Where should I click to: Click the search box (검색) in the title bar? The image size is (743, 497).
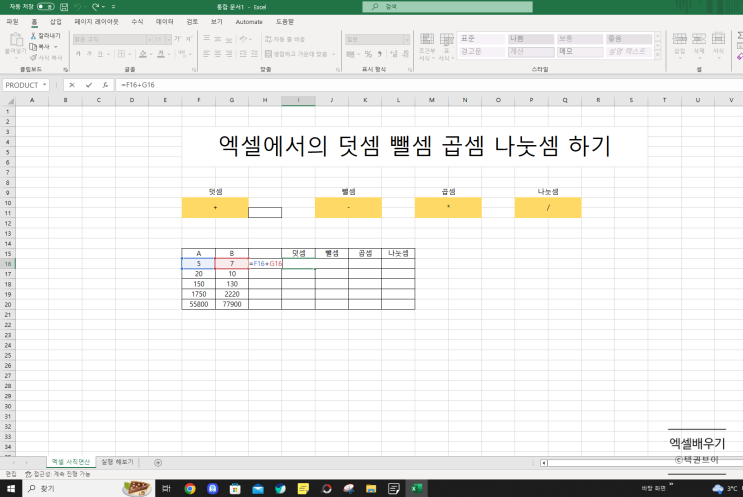pos(447,7)
